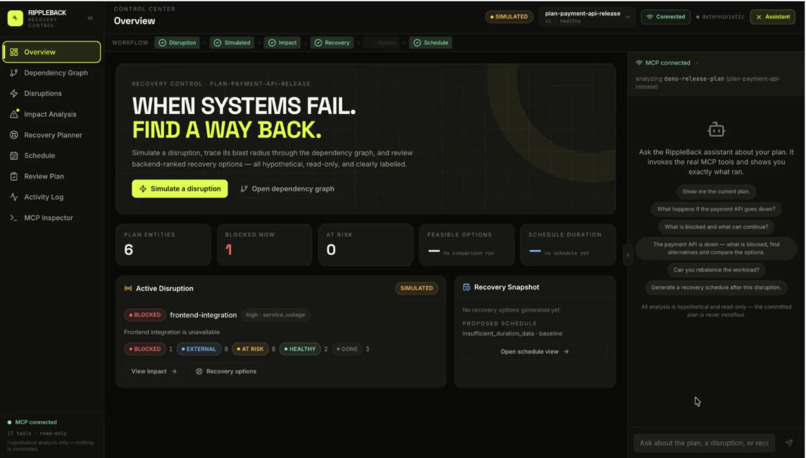Click the Blocked Now stat card

[264, 245]
